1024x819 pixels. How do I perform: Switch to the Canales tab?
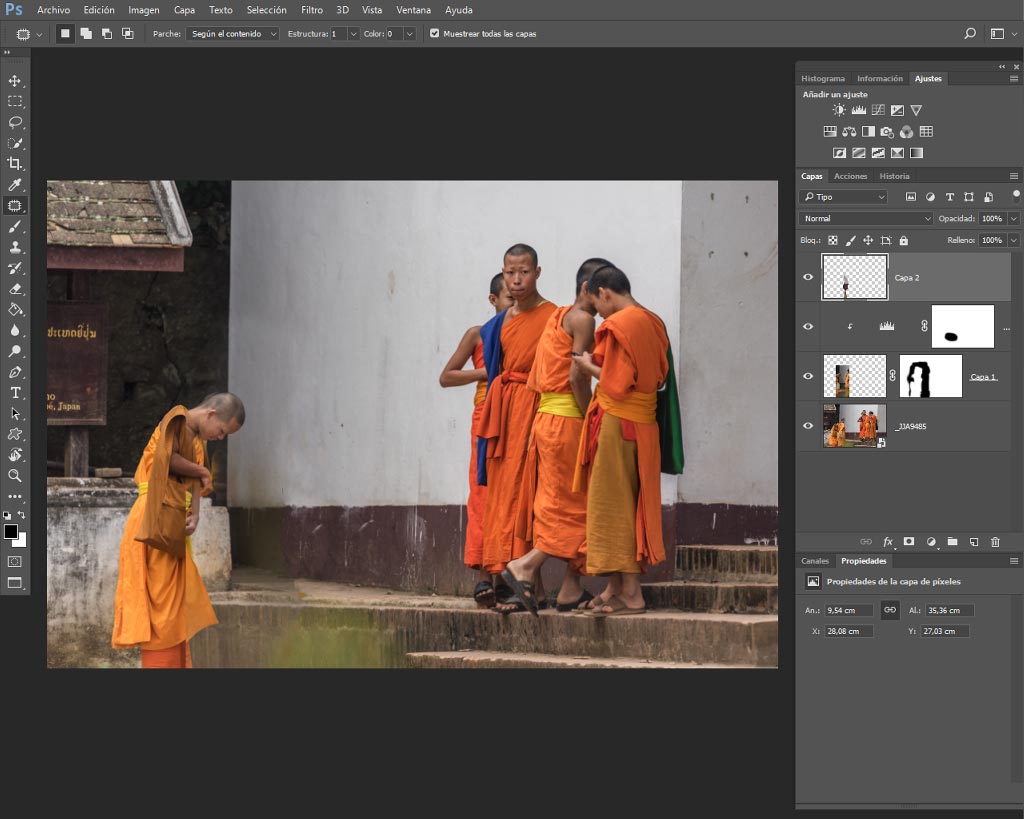[x=814, y=561]
